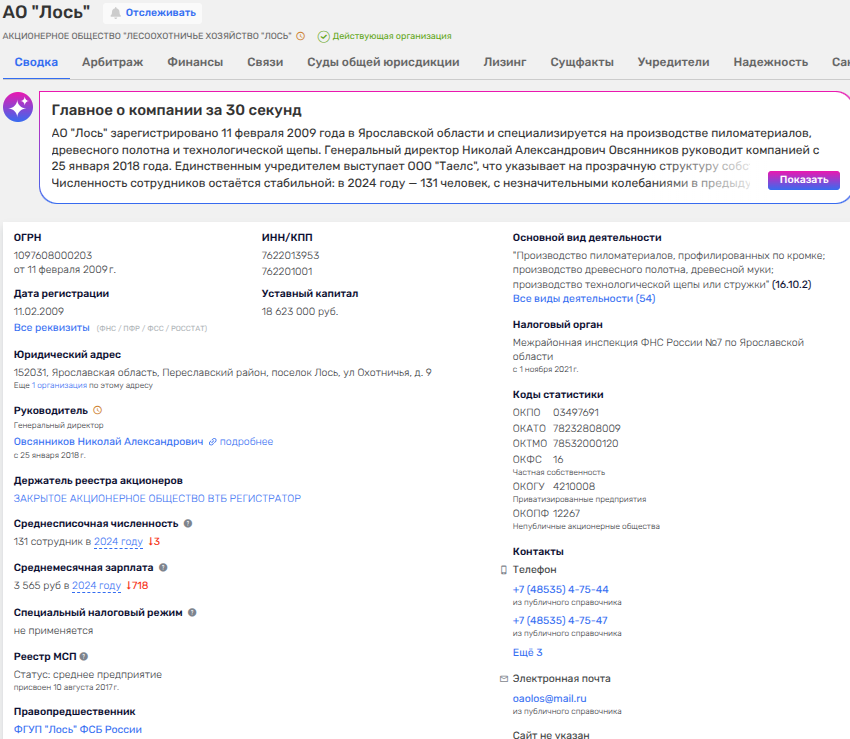Viewport: 850px width, 739px height.
Task: Click the clock icon beside the full company name
Action: tap(301, 36)
